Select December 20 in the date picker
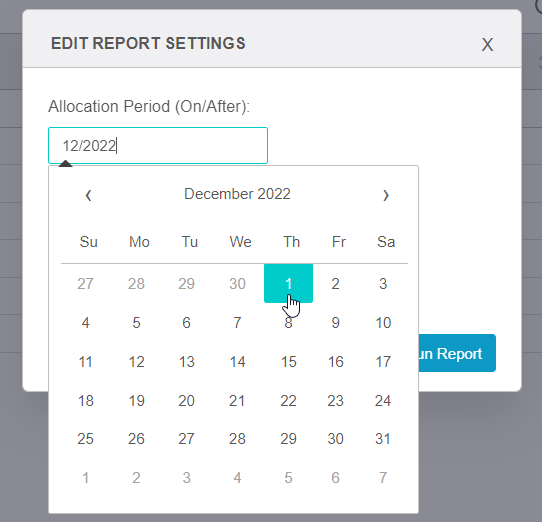The width and height of the screenshot is (542, 522). 187,401
